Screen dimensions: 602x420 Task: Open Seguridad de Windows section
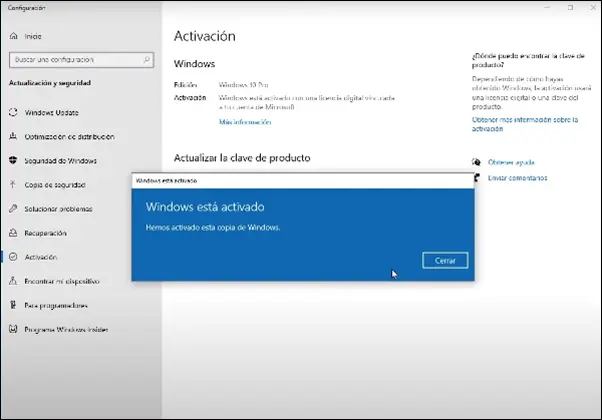pos(61,161)
